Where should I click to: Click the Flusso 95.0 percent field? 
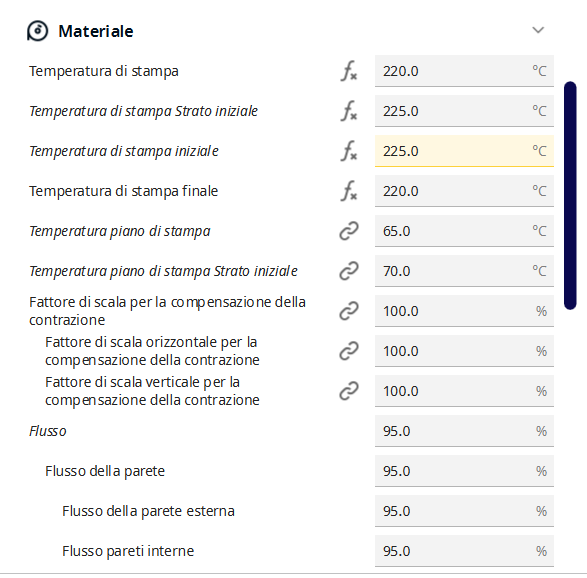464,431
